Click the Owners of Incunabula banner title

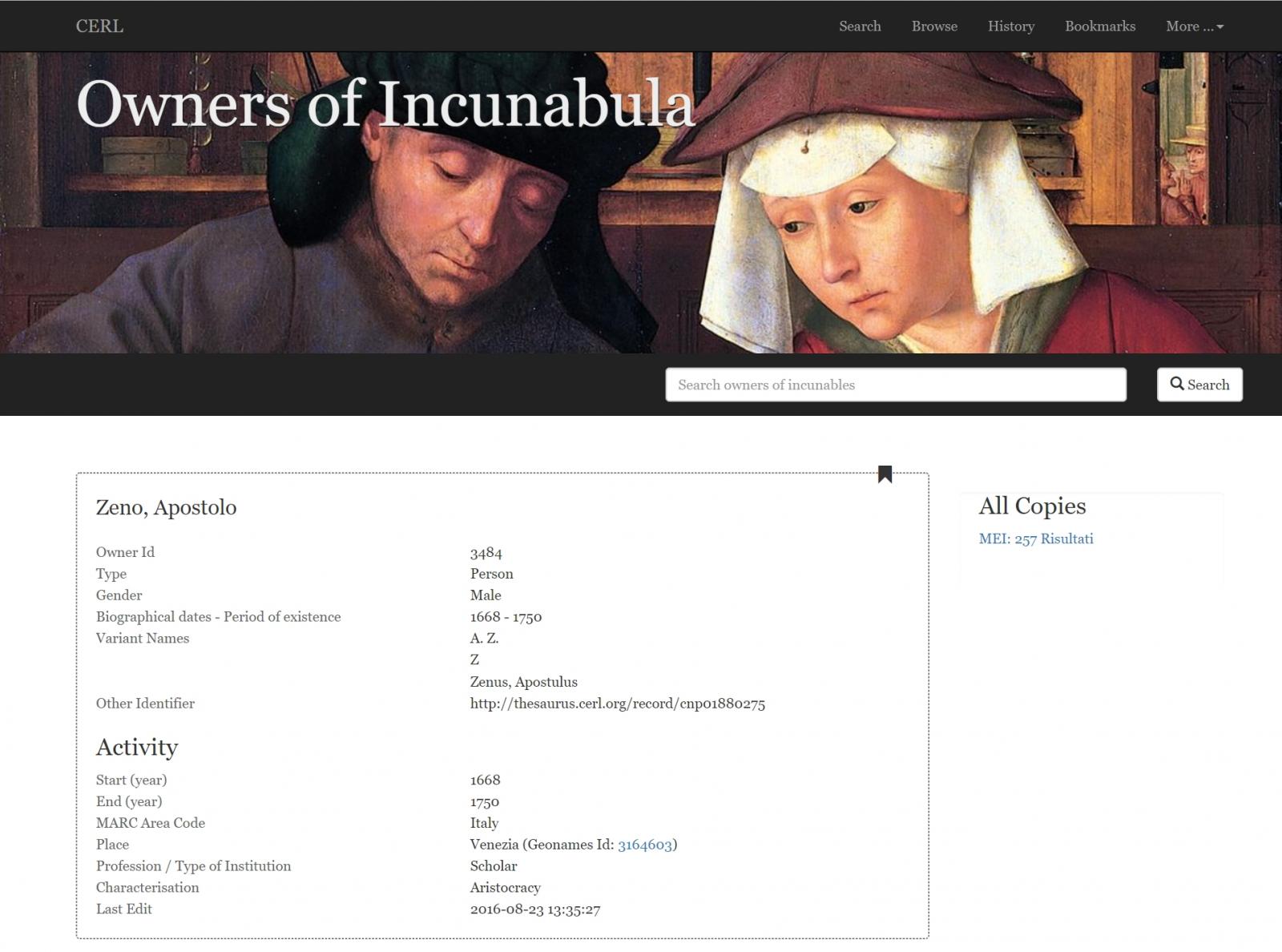coord(385,103)
